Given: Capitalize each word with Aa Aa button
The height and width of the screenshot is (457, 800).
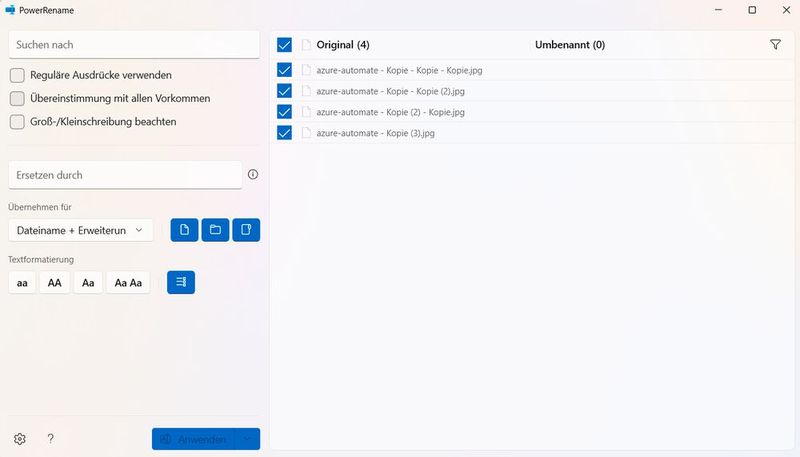Looking at the screenshot, I should (x=128, y=283).
